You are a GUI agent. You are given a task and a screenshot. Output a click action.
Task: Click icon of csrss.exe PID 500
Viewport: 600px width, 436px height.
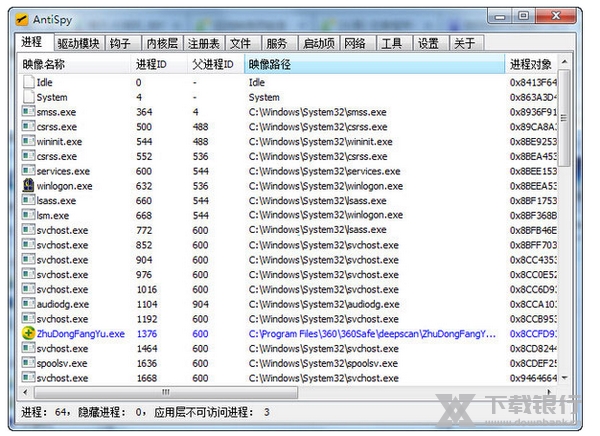pos(28,126)
